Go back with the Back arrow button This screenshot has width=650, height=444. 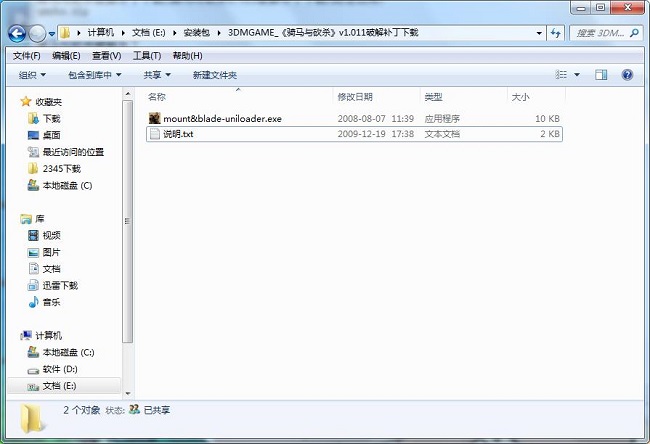click(x=17, y=34)
